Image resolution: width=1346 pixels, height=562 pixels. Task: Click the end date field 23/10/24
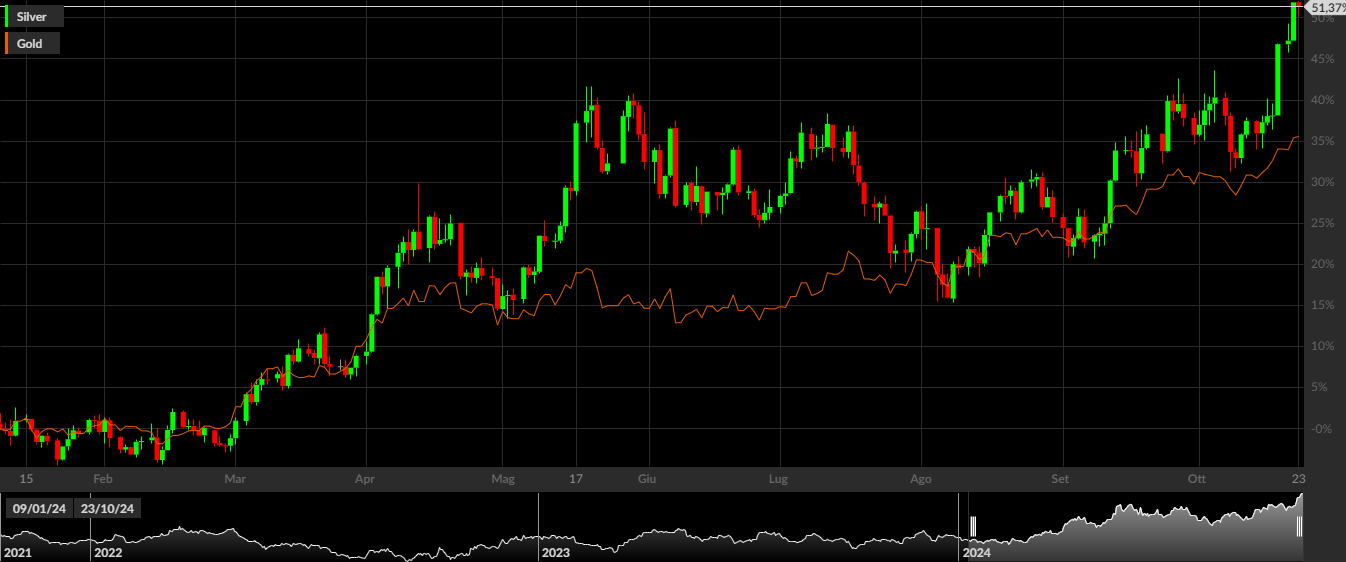click(107, 508)
